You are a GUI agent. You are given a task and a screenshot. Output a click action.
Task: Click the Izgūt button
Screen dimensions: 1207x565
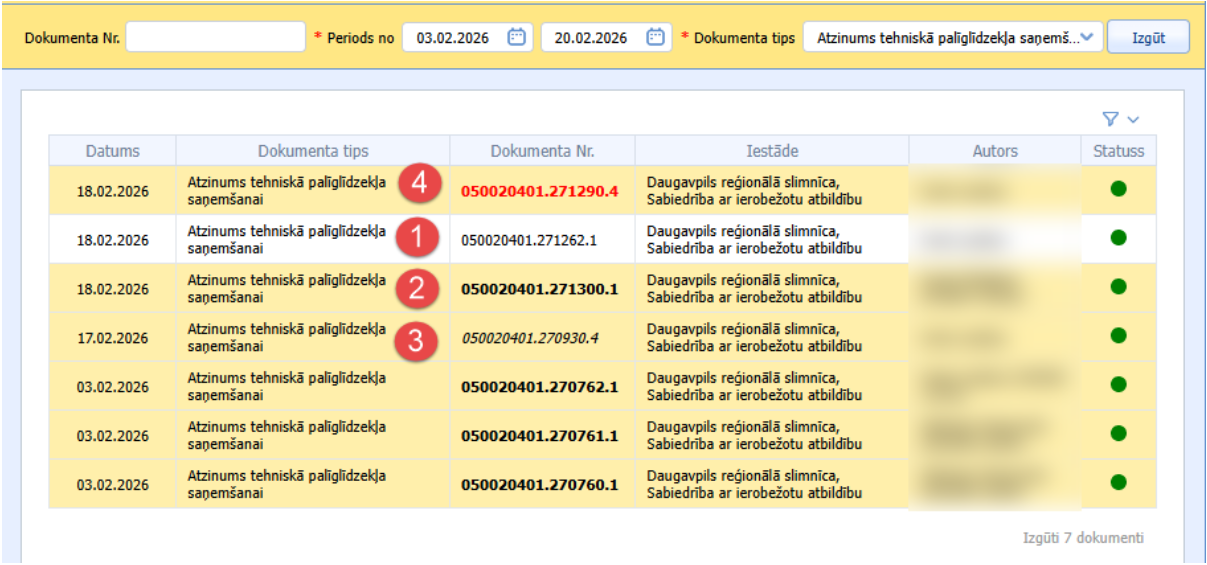1148,38
